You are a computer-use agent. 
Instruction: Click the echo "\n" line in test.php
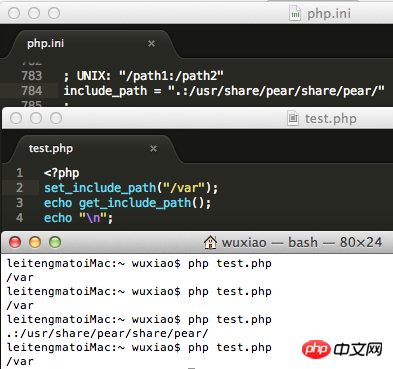pyautogui.click(x=78, y=218)
